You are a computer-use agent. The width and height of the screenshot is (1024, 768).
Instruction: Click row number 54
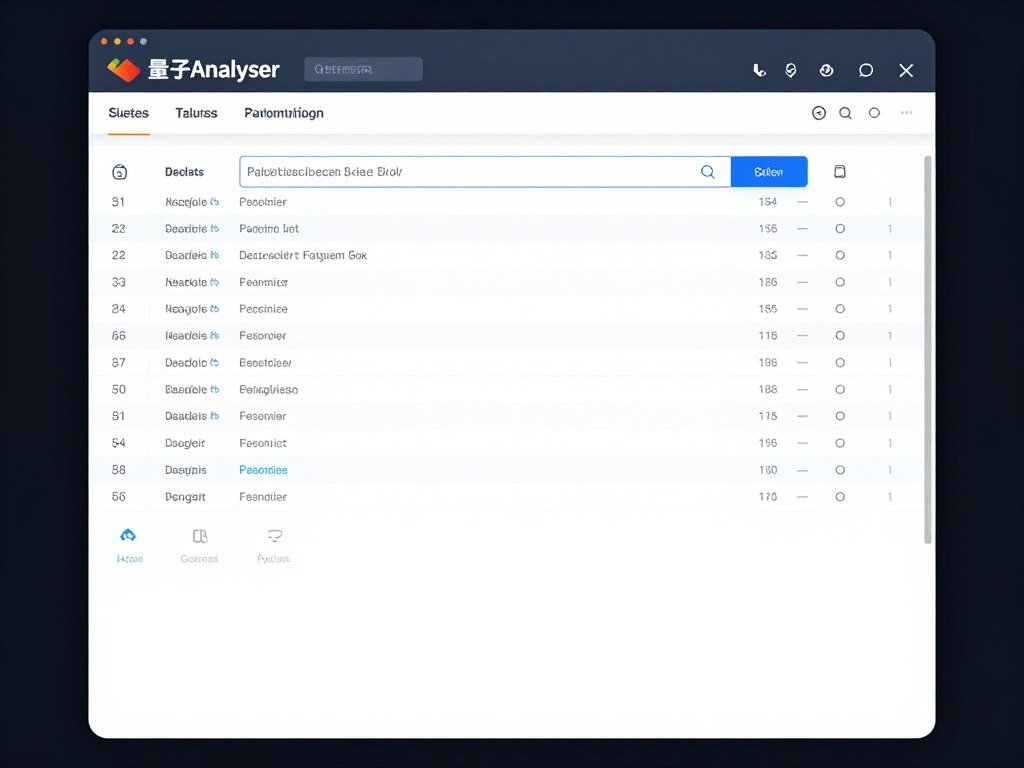click(x=118, y=443)
